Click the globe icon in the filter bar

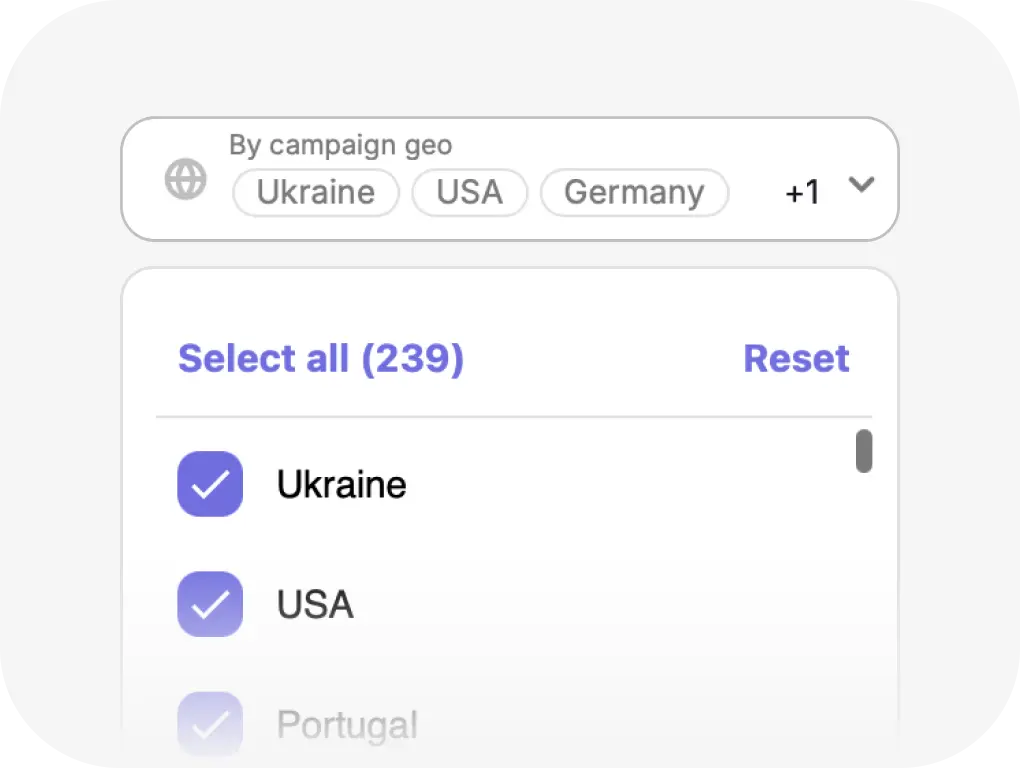coord(185,178)
